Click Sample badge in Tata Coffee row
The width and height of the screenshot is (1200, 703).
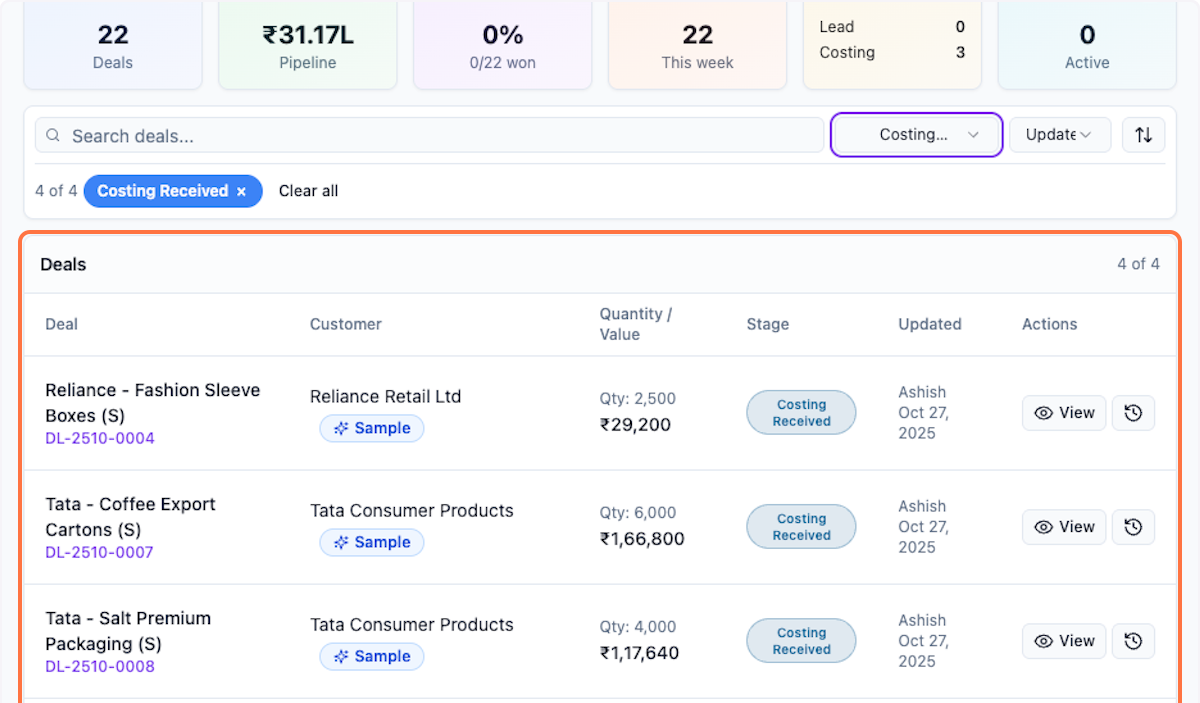372,542
